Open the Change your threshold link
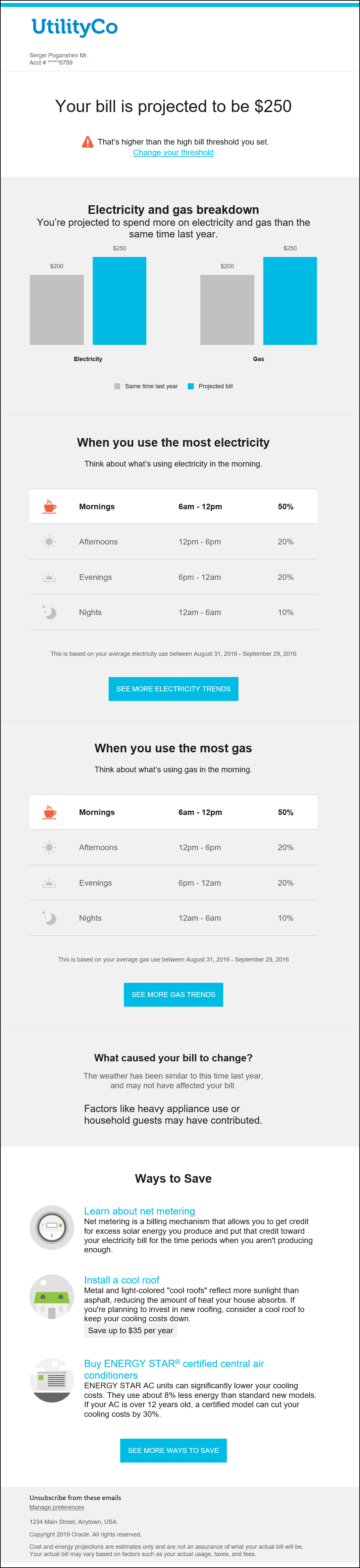This screenshot has height=1568, width=360. coord(173,152)
